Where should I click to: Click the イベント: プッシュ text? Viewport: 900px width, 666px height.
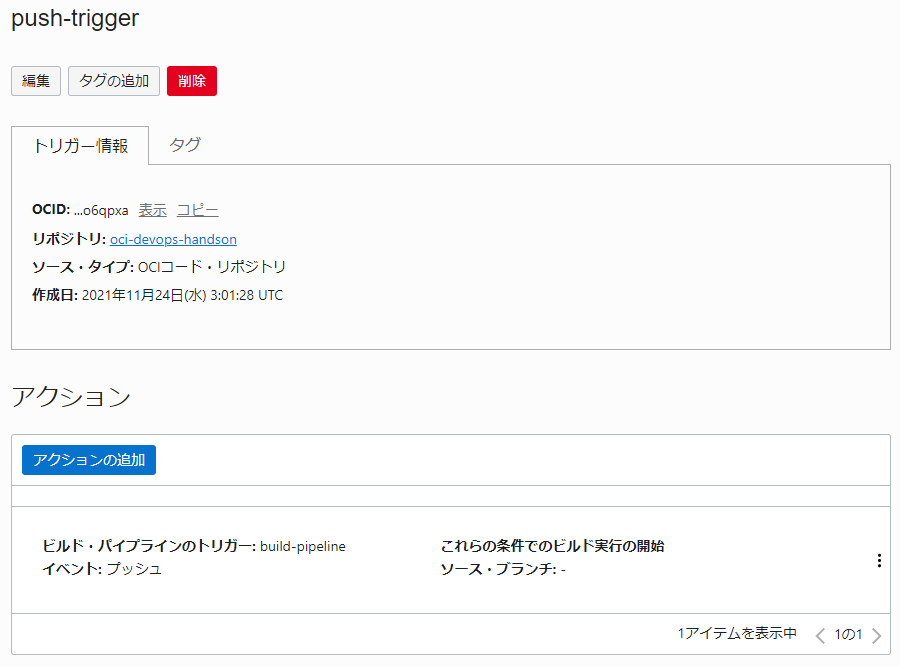tap(102, 569)
